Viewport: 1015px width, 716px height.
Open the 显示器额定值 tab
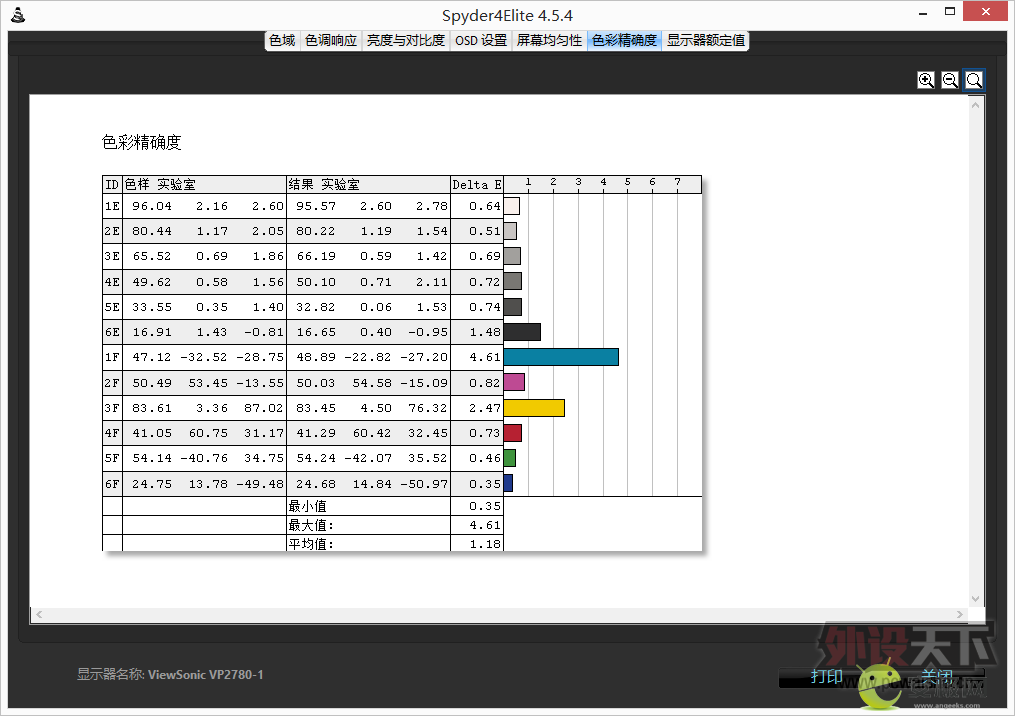pos(706,40)
